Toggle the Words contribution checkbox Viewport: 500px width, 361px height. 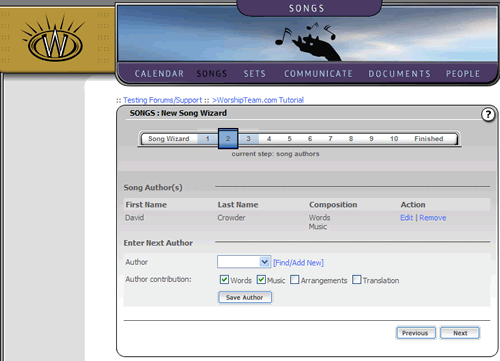224,279
